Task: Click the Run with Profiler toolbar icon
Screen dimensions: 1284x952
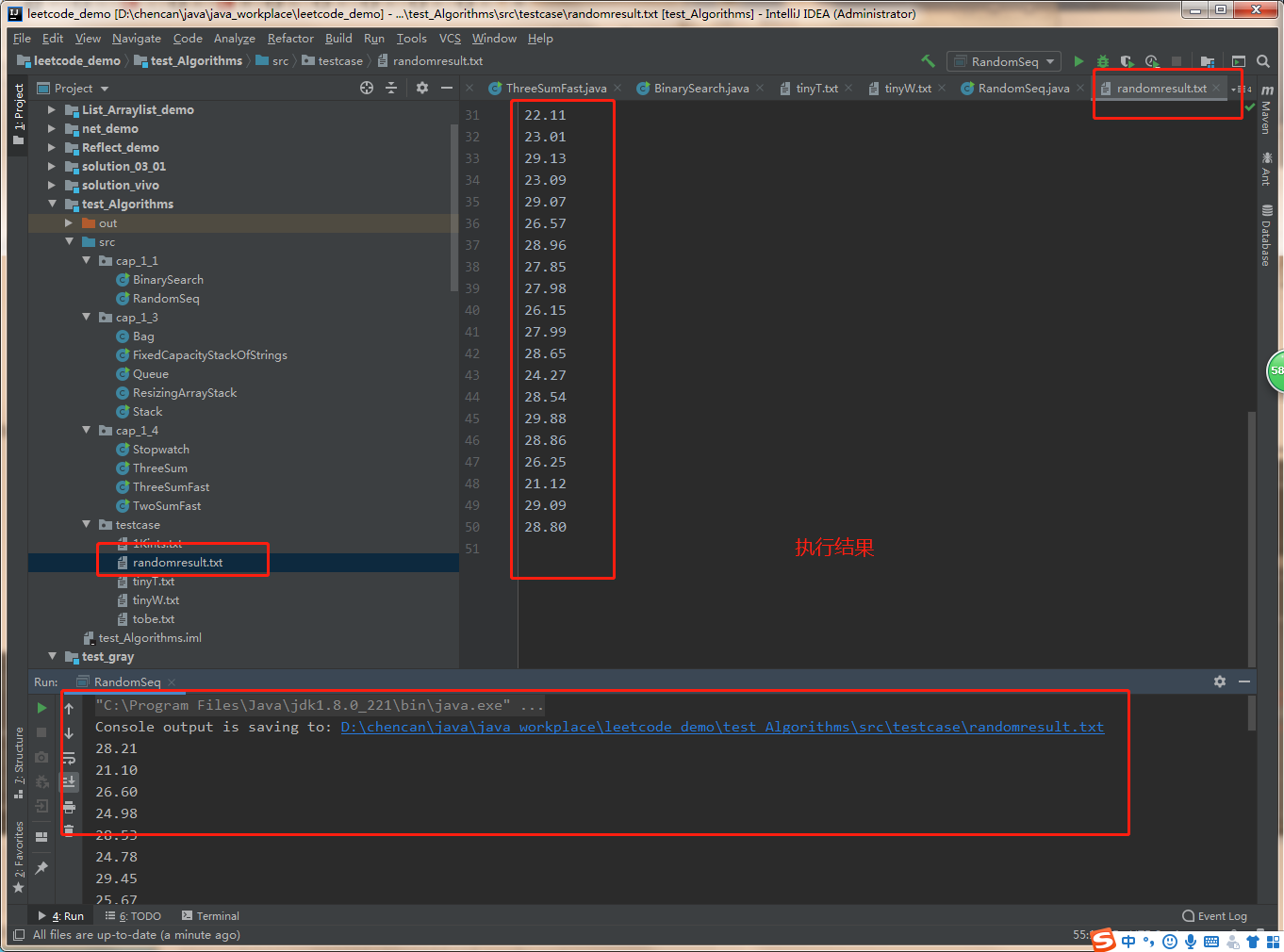Action: pos(1151,61)
